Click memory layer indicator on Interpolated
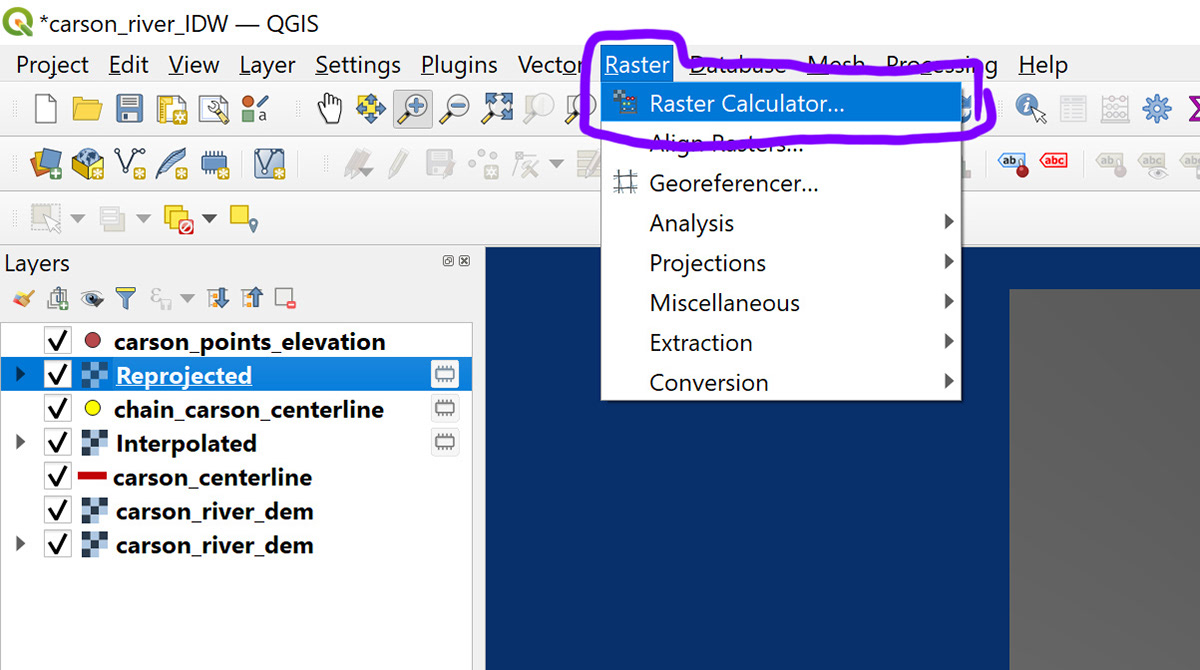1200x670 pixels. pyautogui.click(x=445, y=442)
